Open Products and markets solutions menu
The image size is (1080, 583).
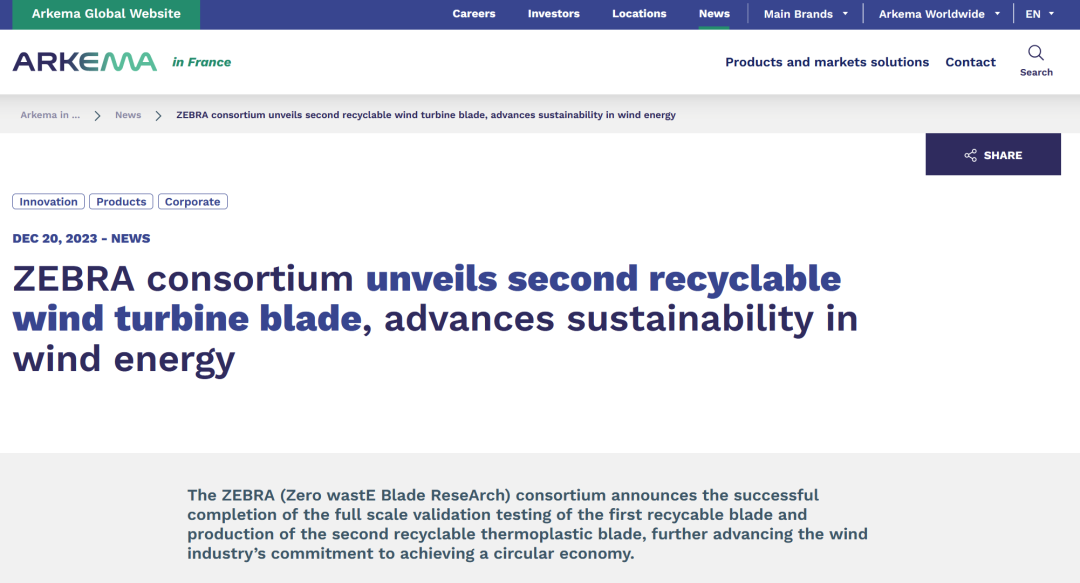pyautogui.click(x=827, y=62)
